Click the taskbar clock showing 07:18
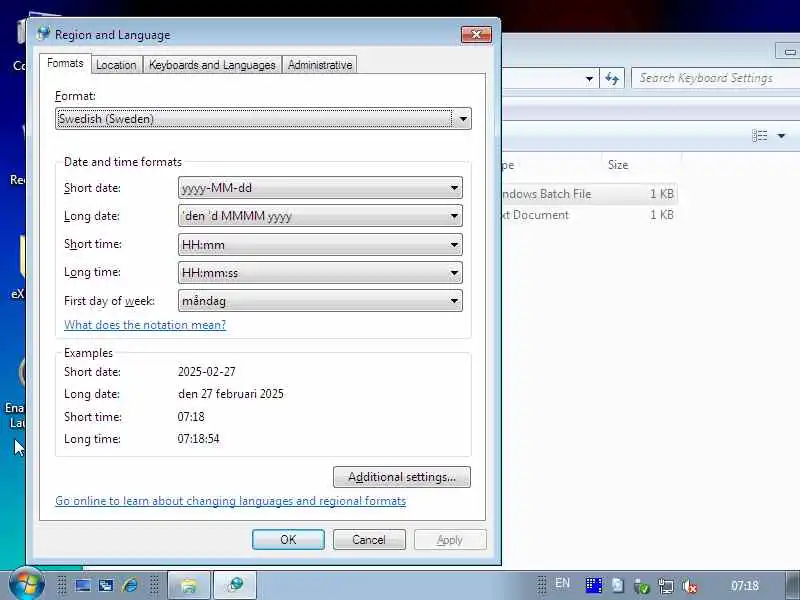800x600 pixels. click(745, 585)
